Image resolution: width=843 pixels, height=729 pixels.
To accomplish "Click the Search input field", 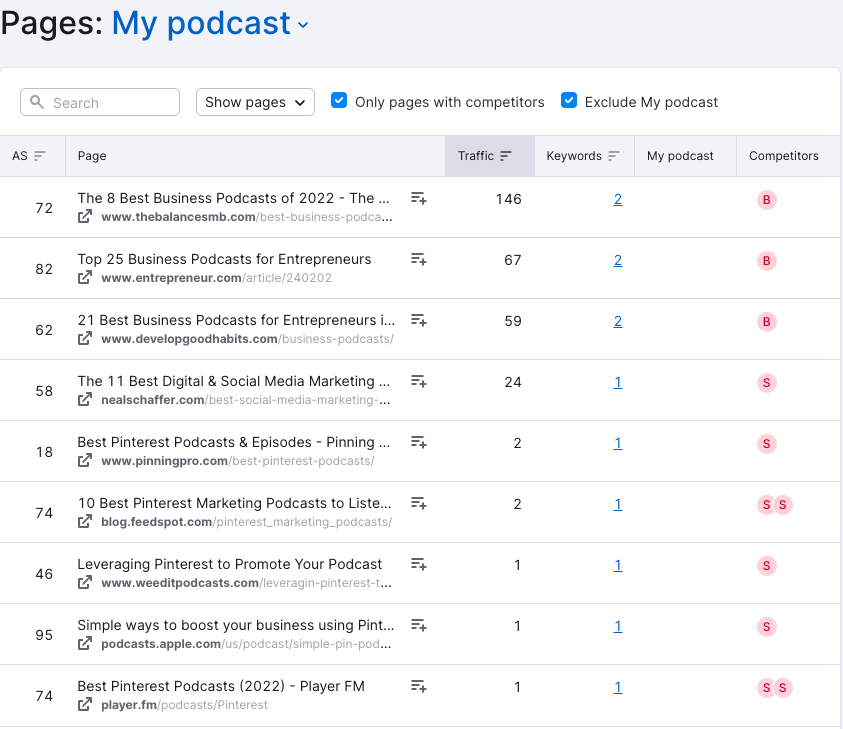I will pos(100,102).
